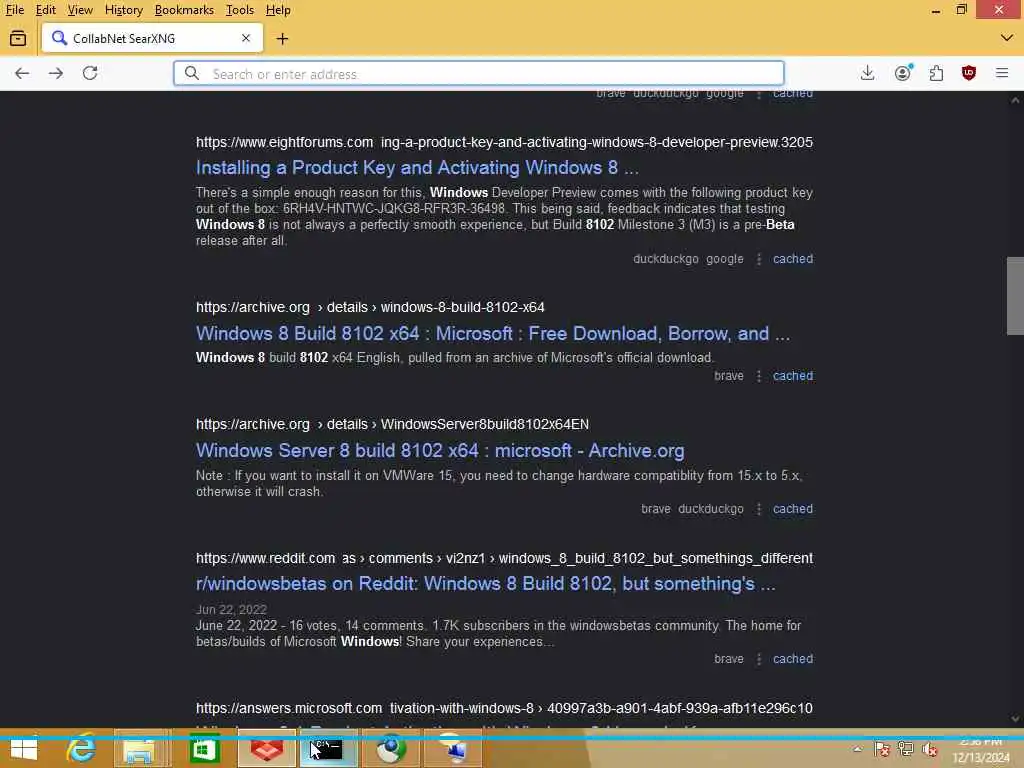This screenshot has width=1024, height=768.
Task: Click the archive.org WindowsServer8build8102x64EN URL
Action: coord(392,424)
